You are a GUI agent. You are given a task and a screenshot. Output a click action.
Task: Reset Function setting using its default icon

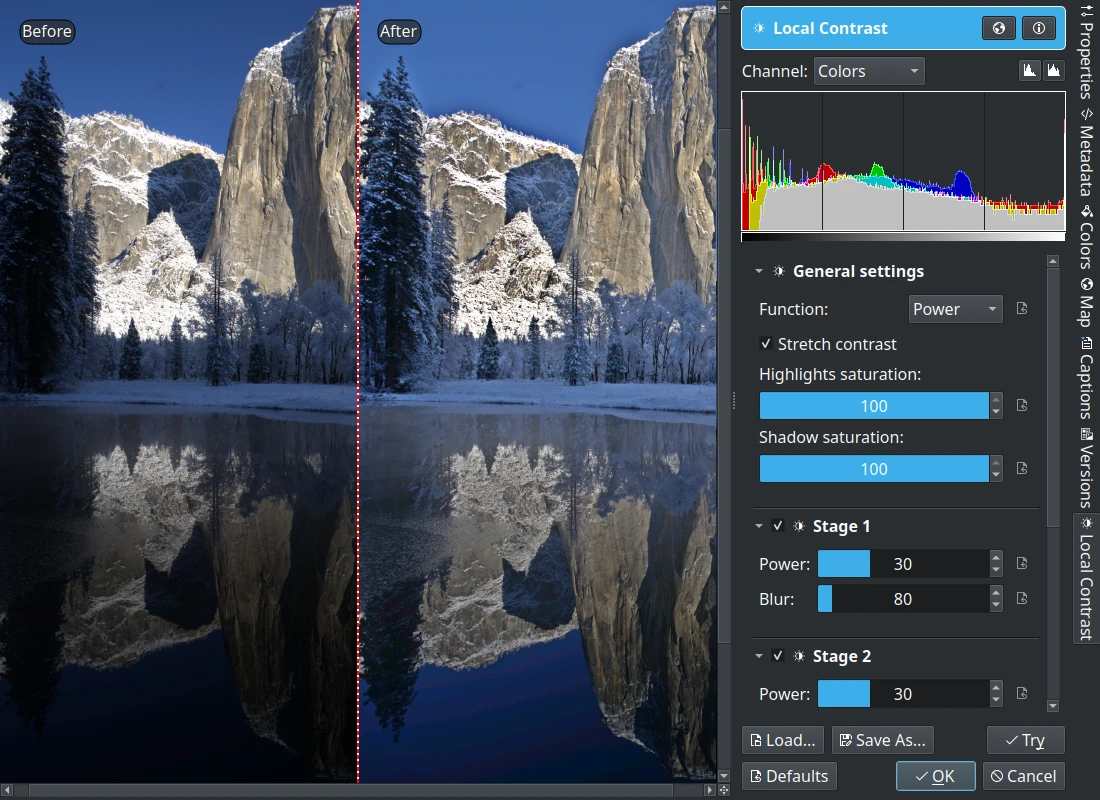[1022, 309]
